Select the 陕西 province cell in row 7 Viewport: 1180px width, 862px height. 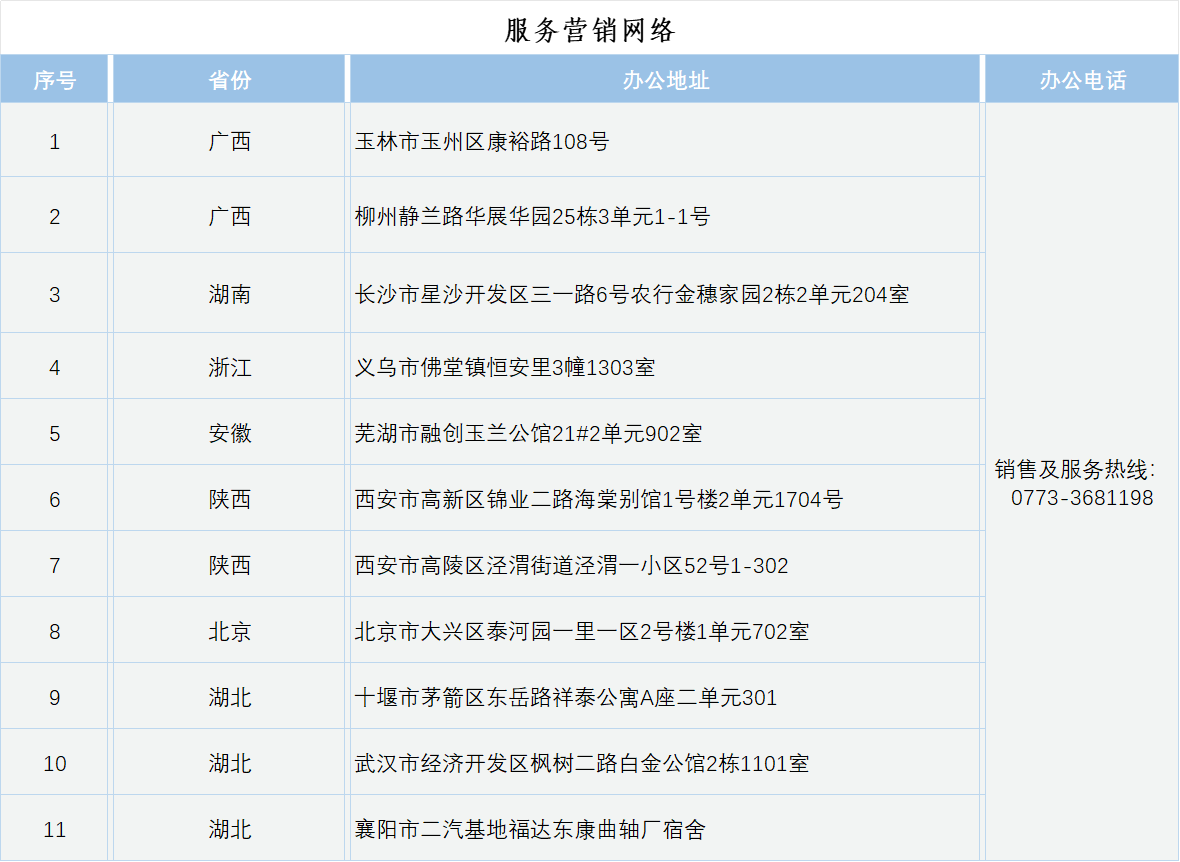tap(228, 563)
